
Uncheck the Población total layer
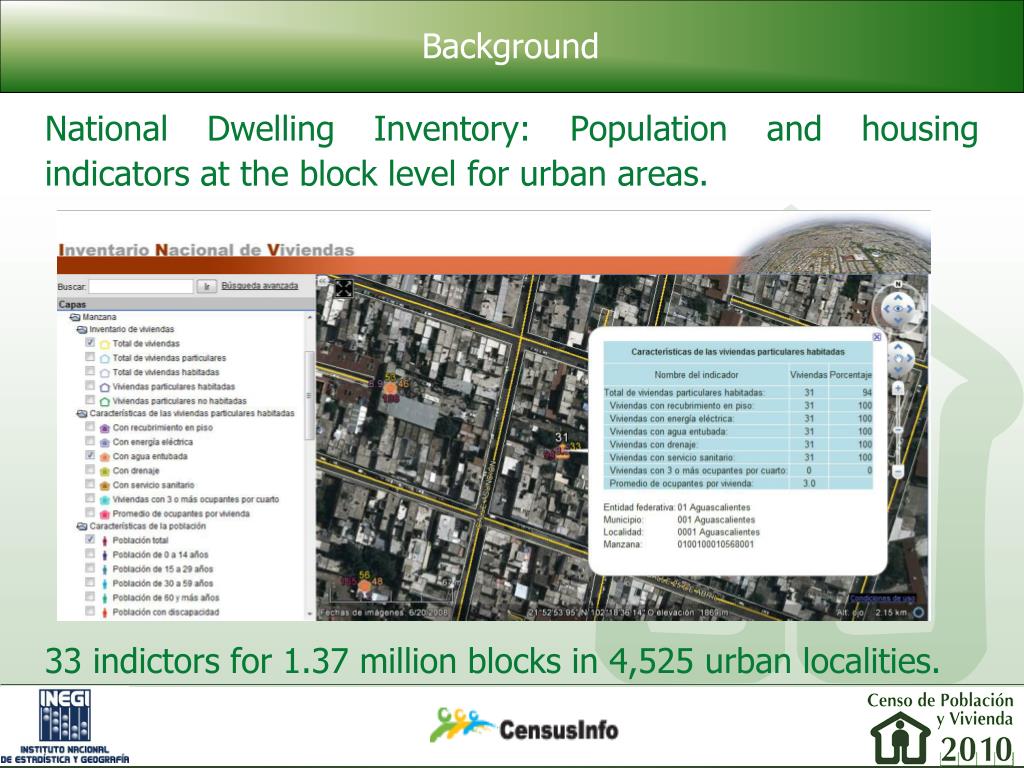(x=90, y=540)
